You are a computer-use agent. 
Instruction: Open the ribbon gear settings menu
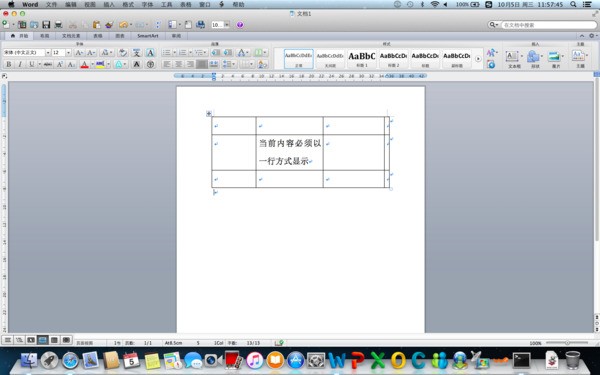pos(592,36)
